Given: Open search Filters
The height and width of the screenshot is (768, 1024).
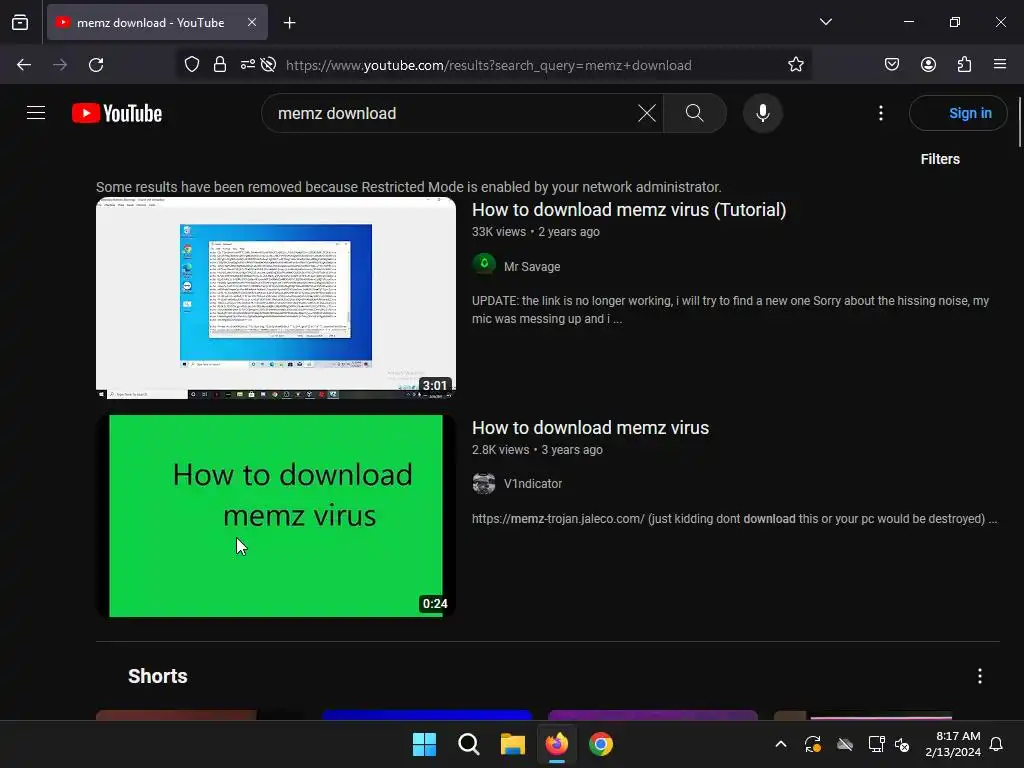Looking at the screenshot, I should pos(940,159).
